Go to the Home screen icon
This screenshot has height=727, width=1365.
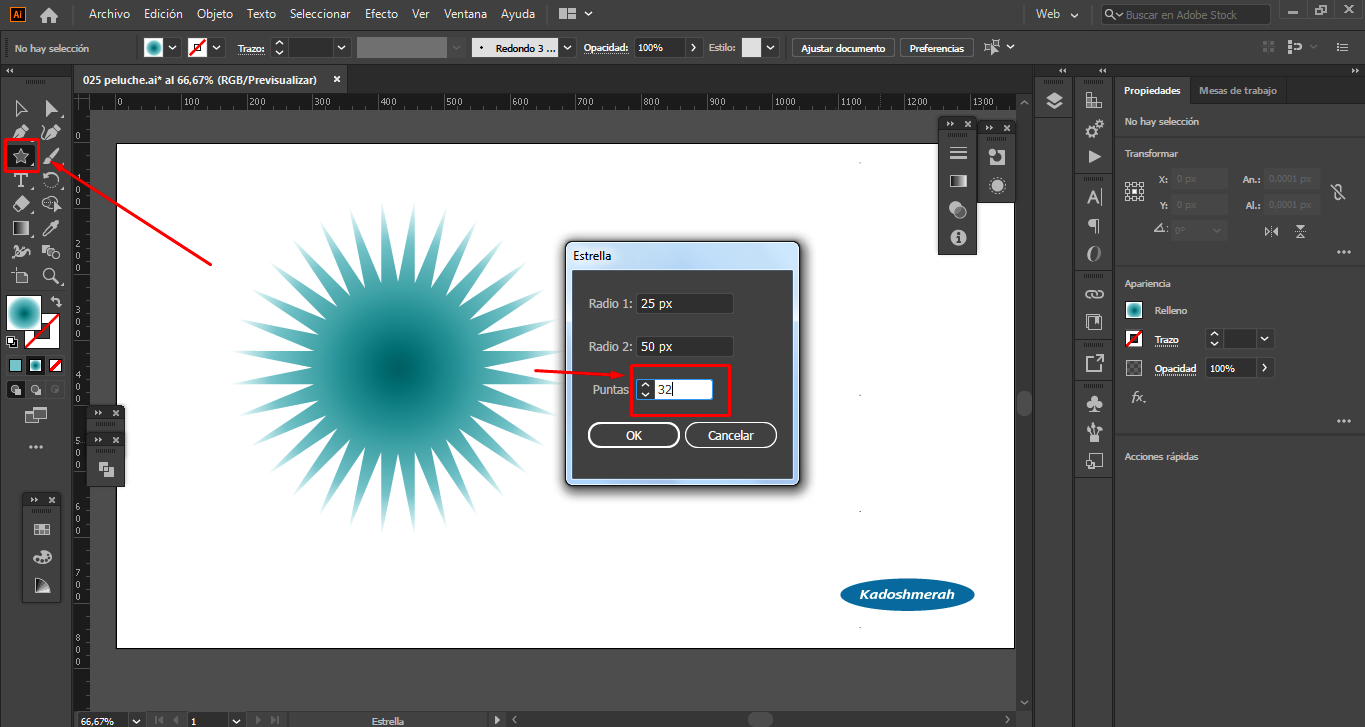coord(48,15)
